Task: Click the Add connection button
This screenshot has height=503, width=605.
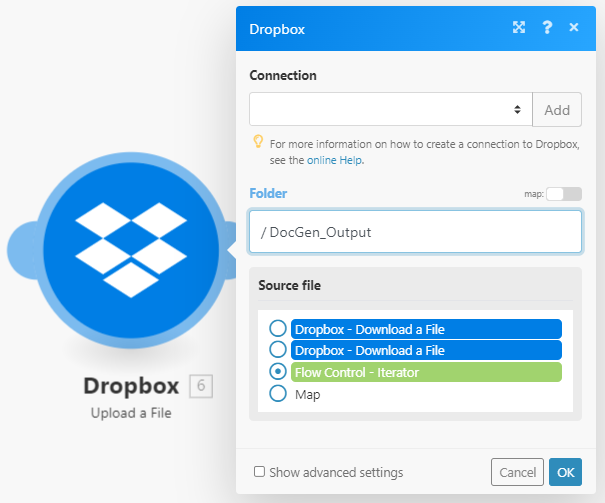Action: click(557, 110)
